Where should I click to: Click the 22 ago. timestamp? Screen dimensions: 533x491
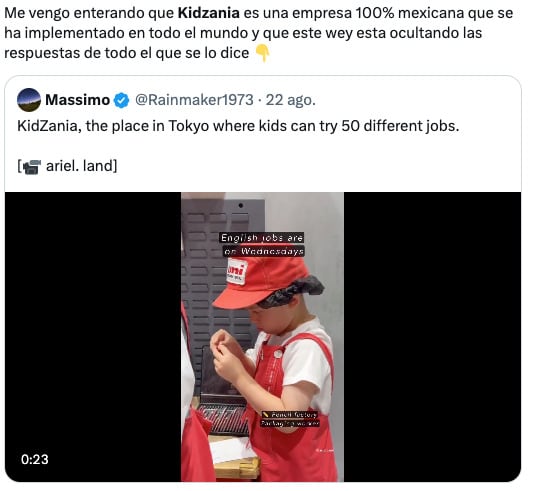point(291,100)
